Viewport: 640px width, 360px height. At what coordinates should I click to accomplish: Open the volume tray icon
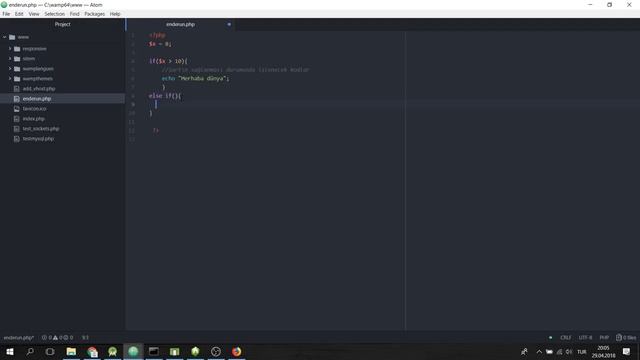[x=569, y=351]
